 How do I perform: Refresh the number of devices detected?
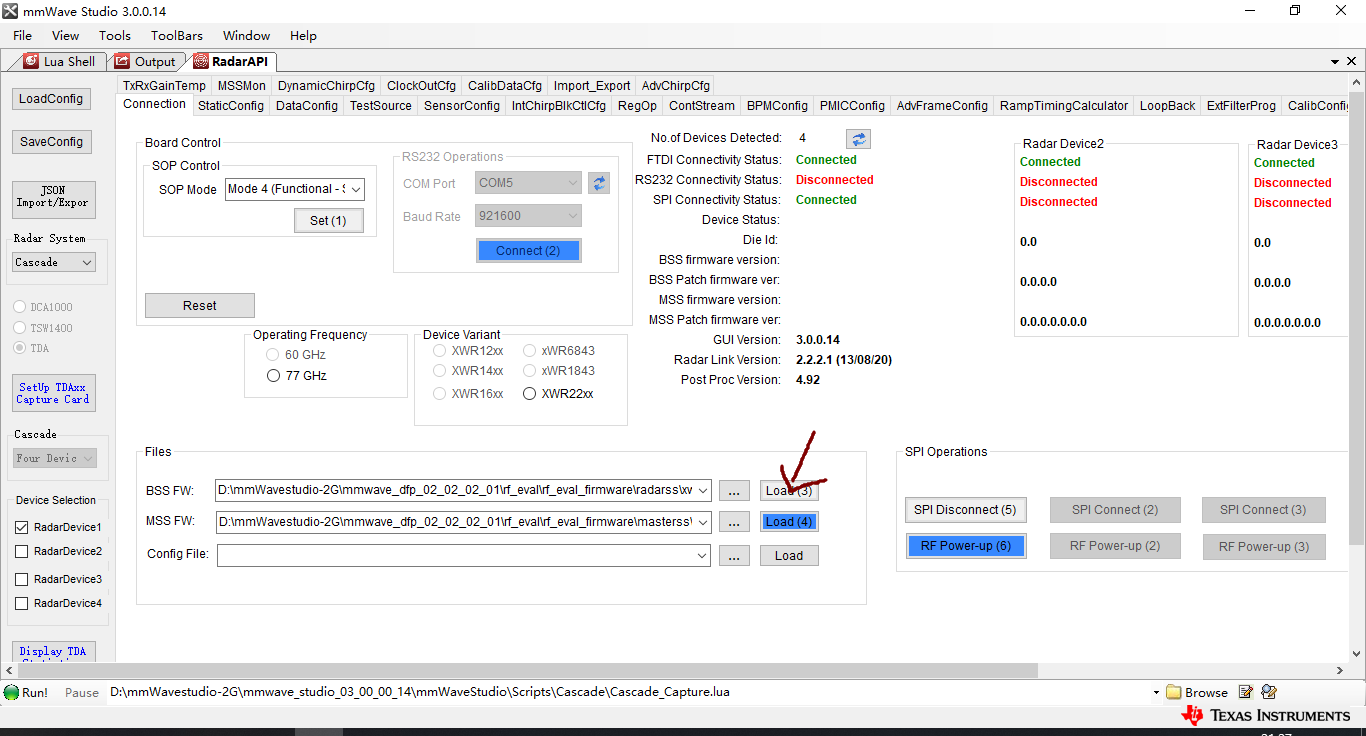click(x=858, y=139)
